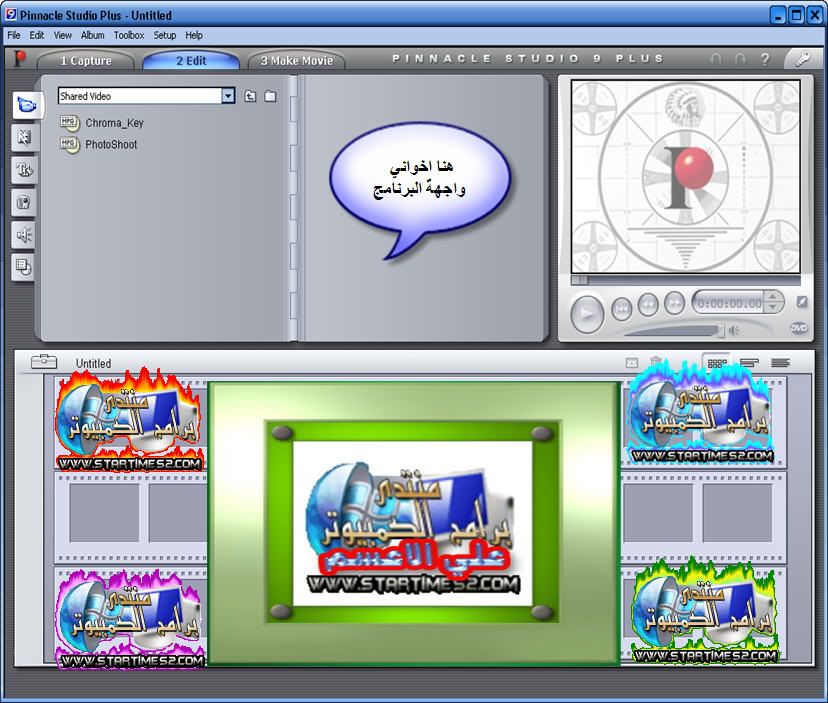Image resolution: width=828 pixels, height=703 pixels.
Task: Show photos and frame grabs tab
Action: point(24,202)
